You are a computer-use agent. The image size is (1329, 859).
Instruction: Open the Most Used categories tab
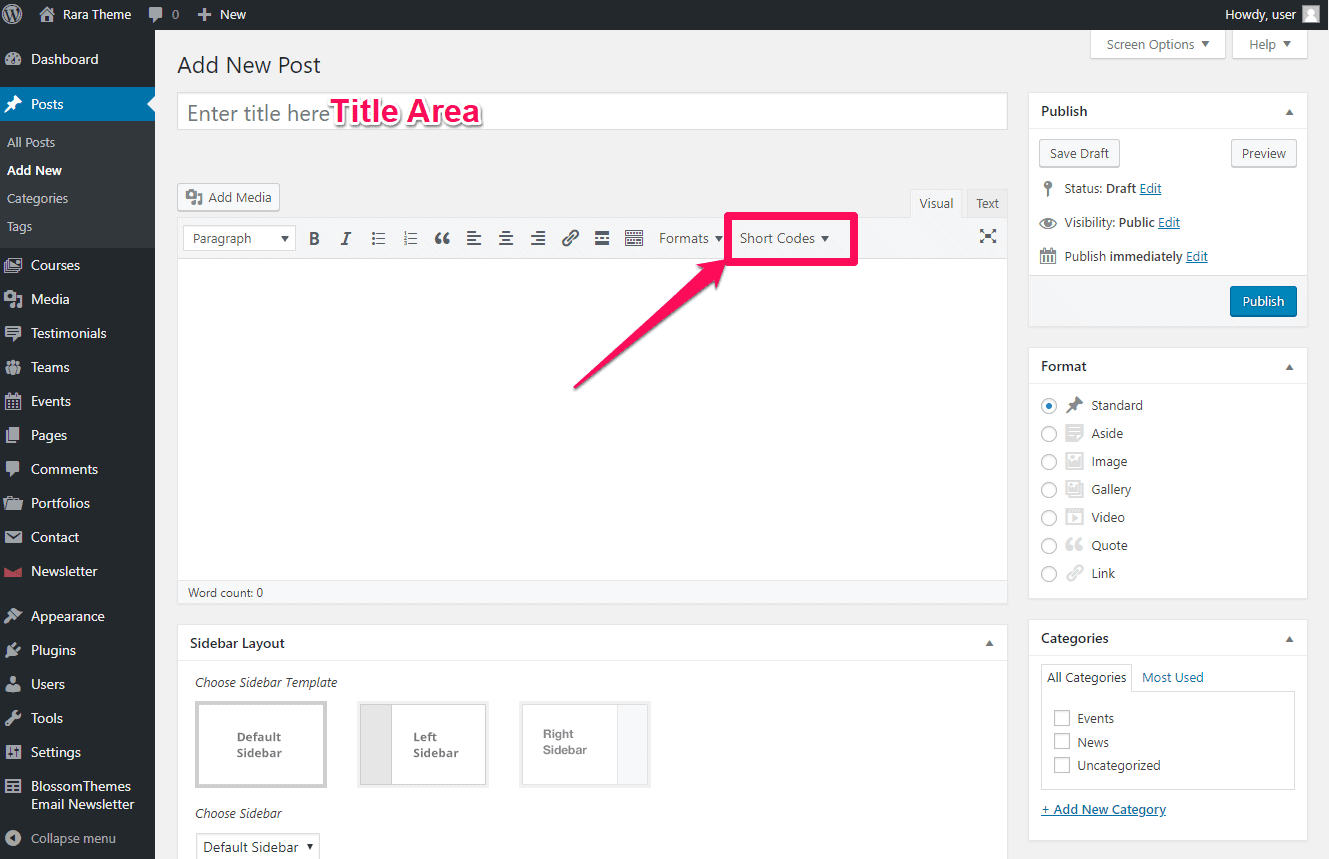[x=1172, y=678]
